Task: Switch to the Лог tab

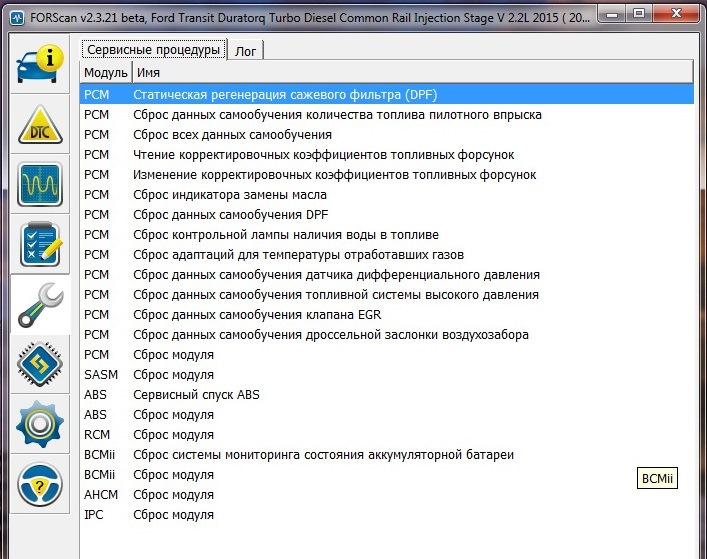Action: 246,50
